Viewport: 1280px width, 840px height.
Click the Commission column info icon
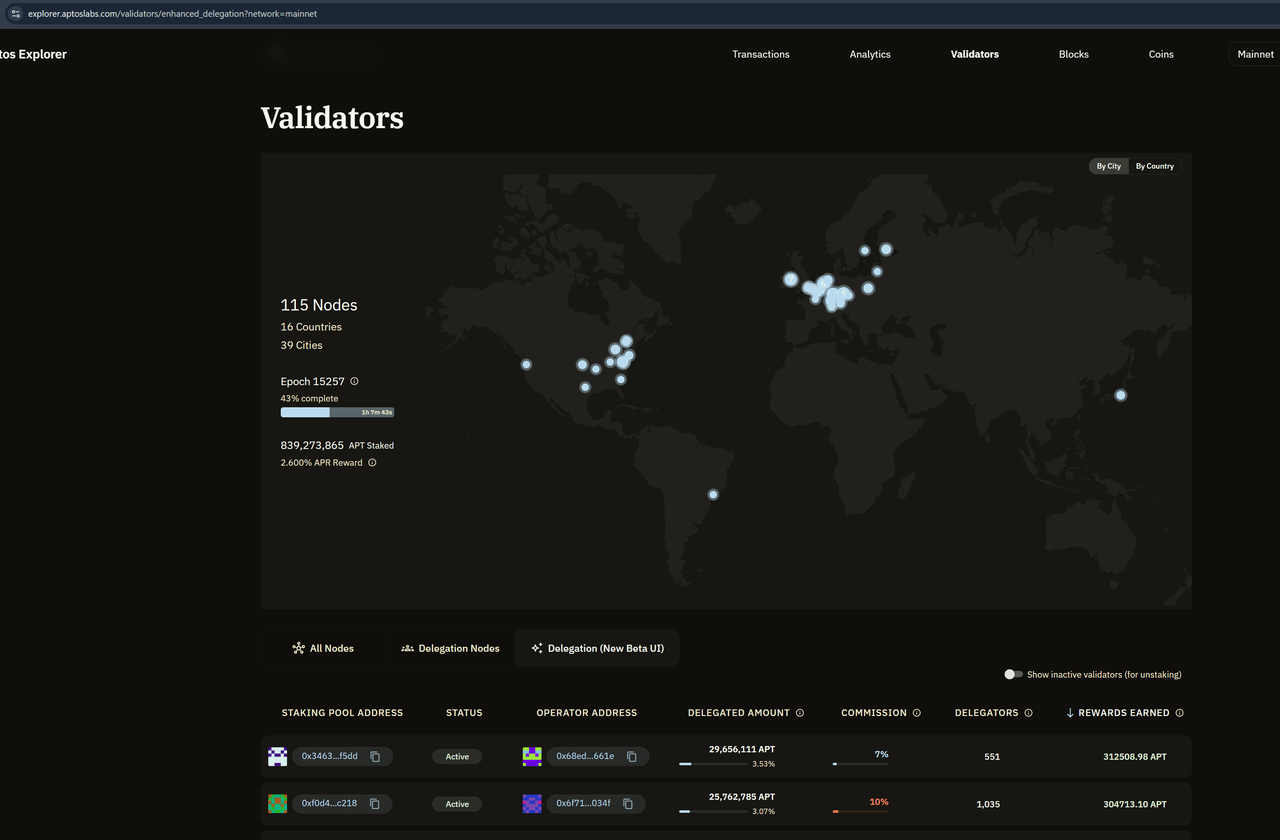(918, 712)
